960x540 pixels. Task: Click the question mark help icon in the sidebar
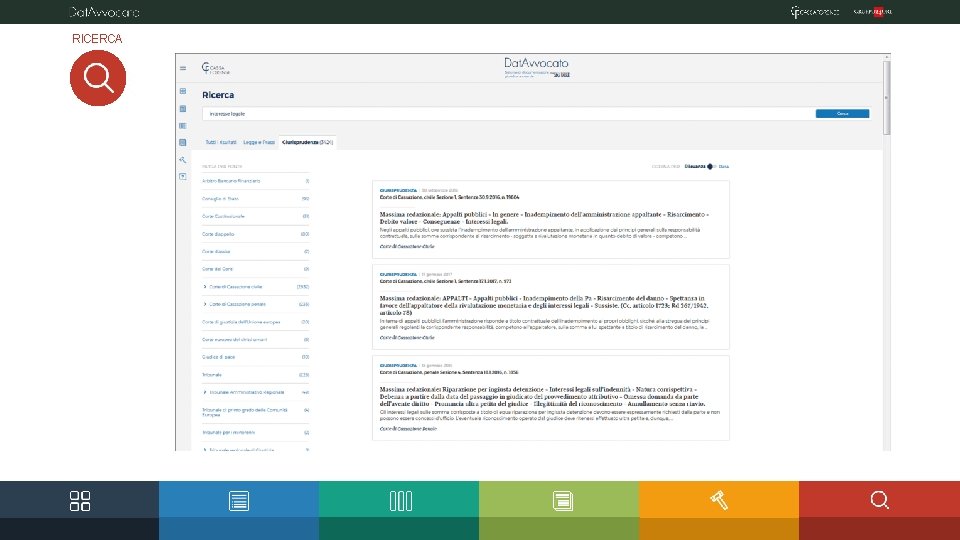(x=182, y=176)
